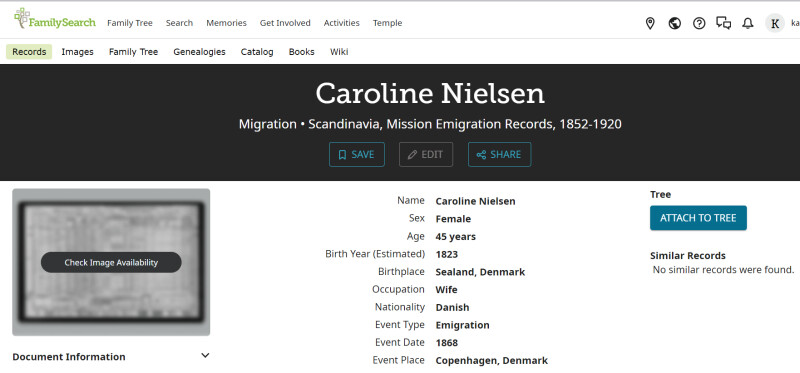Click ATTACH TO TREE button
800x373 pixels.
(x=698, y=218)
